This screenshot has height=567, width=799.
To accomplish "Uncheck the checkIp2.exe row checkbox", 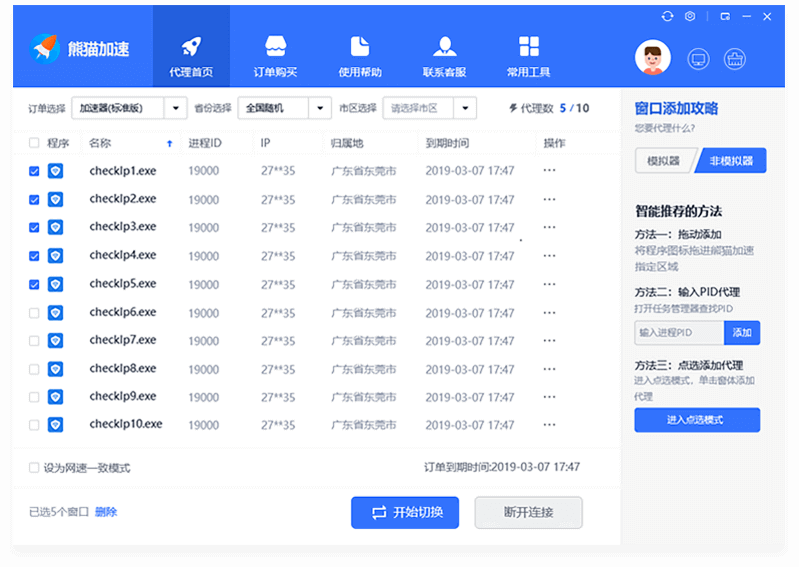I will [34, 199].
